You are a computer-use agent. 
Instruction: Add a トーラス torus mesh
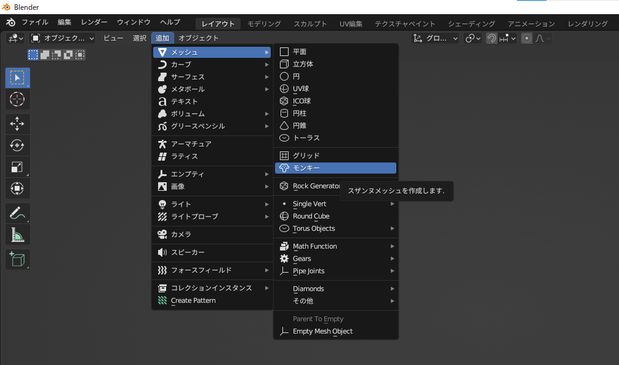(336, 138)
